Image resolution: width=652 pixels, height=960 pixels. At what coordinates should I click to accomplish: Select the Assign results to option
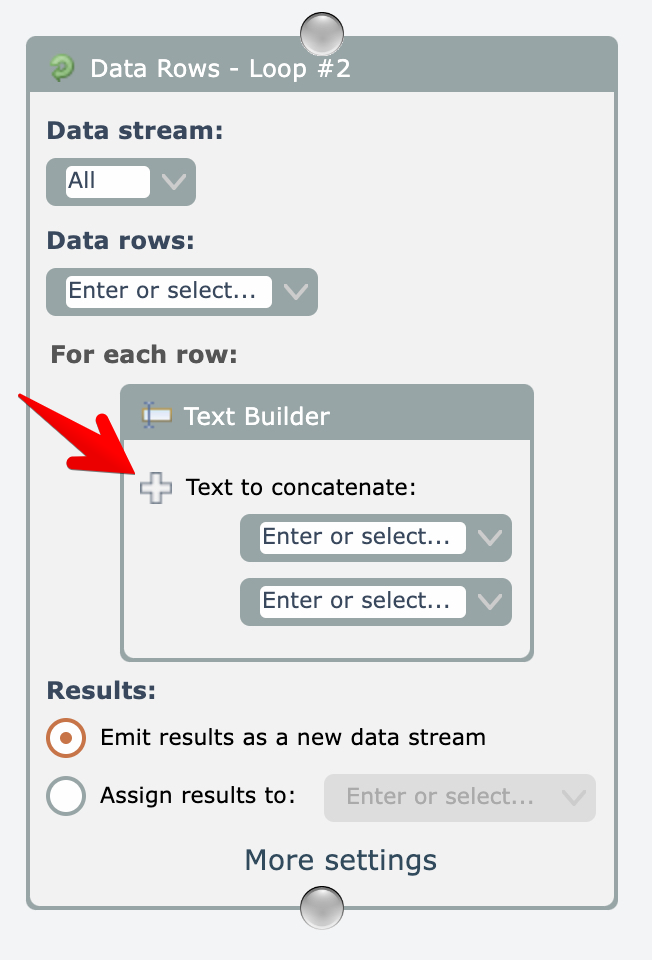pos(67,796)
